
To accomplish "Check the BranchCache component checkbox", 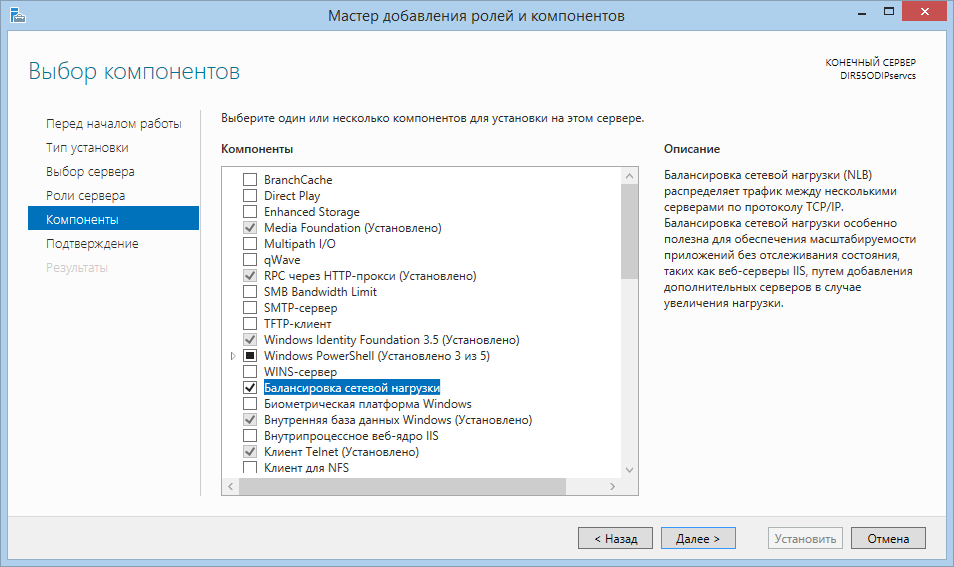I will [x=250, y=180].
